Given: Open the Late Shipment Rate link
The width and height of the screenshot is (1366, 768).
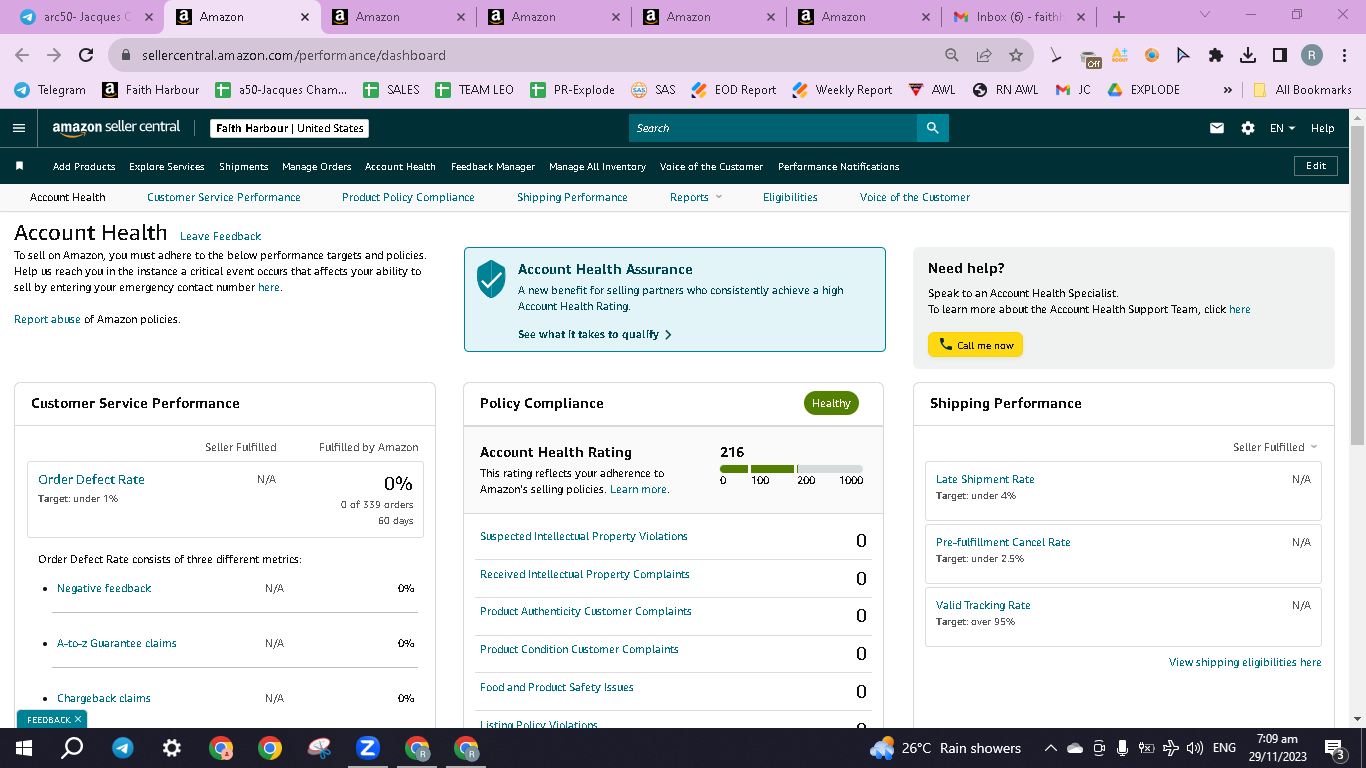Looking at the screenshot, I should coord(985,479).
